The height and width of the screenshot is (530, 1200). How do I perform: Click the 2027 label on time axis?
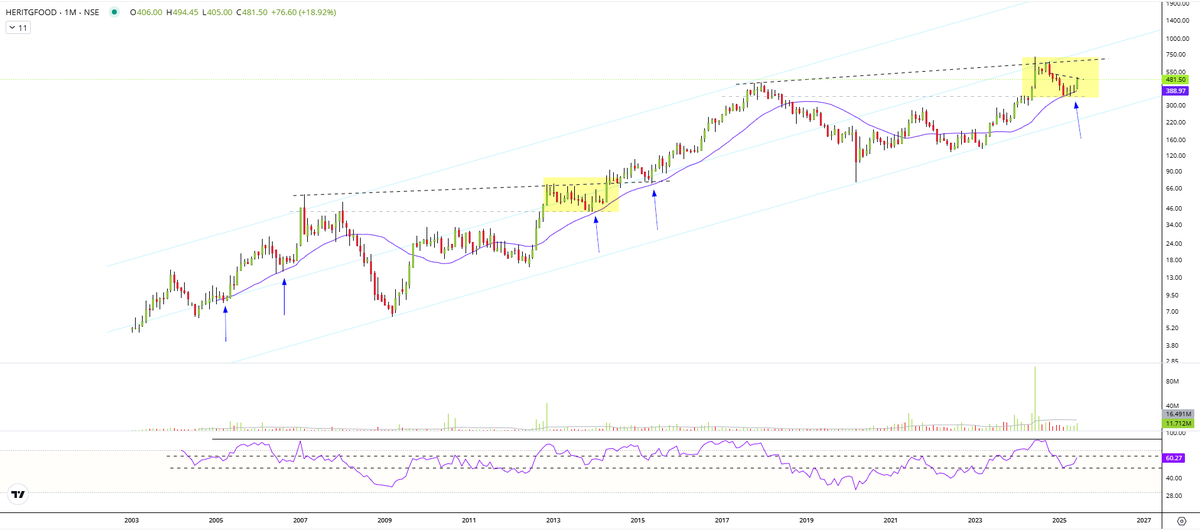(x=1144, y=521)
